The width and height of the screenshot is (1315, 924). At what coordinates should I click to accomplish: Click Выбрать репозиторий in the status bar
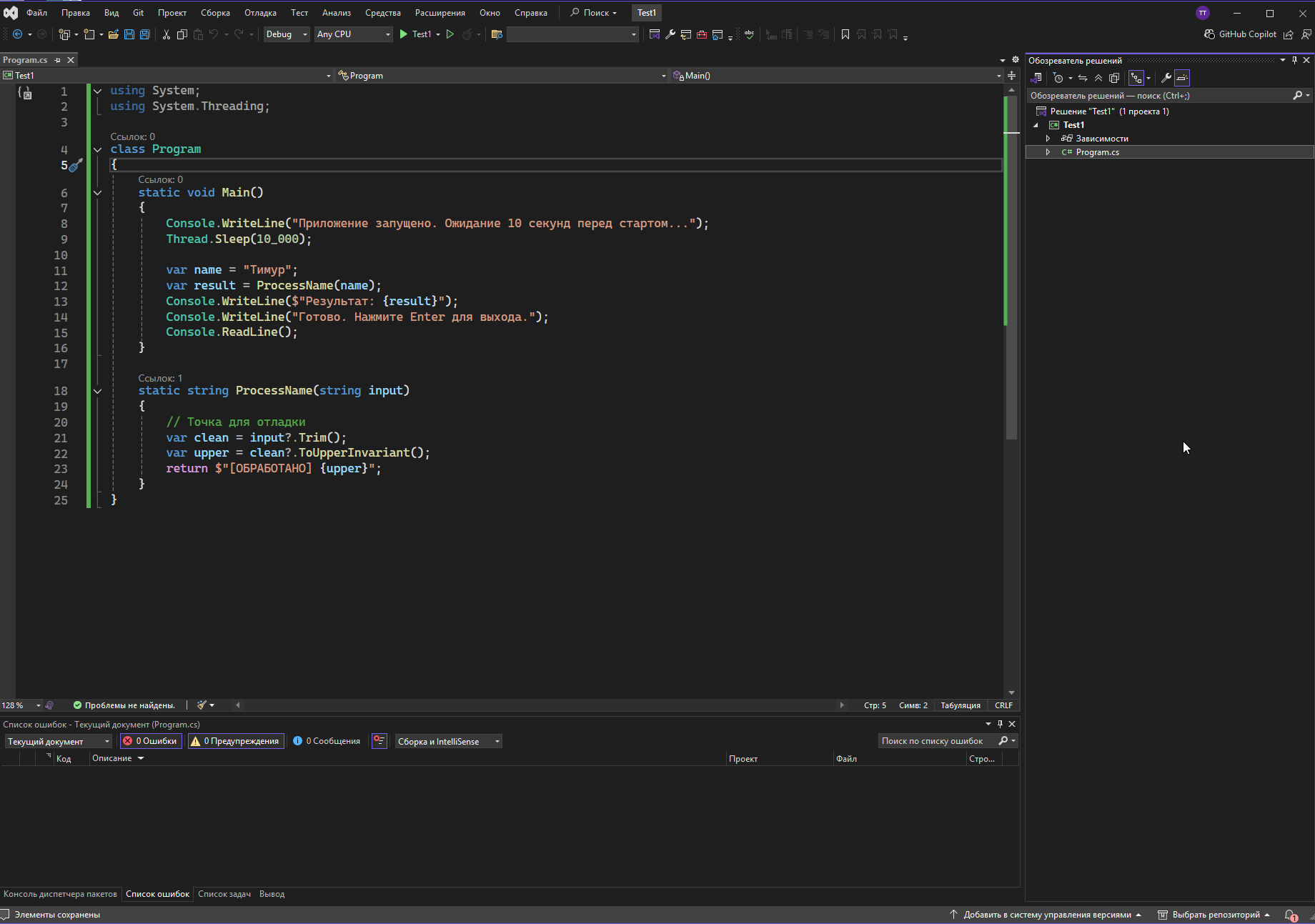1216,915
